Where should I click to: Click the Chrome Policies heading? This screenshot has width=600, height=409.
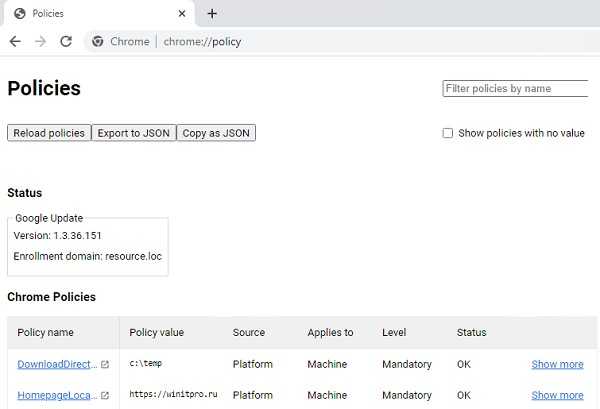(51, 297)
